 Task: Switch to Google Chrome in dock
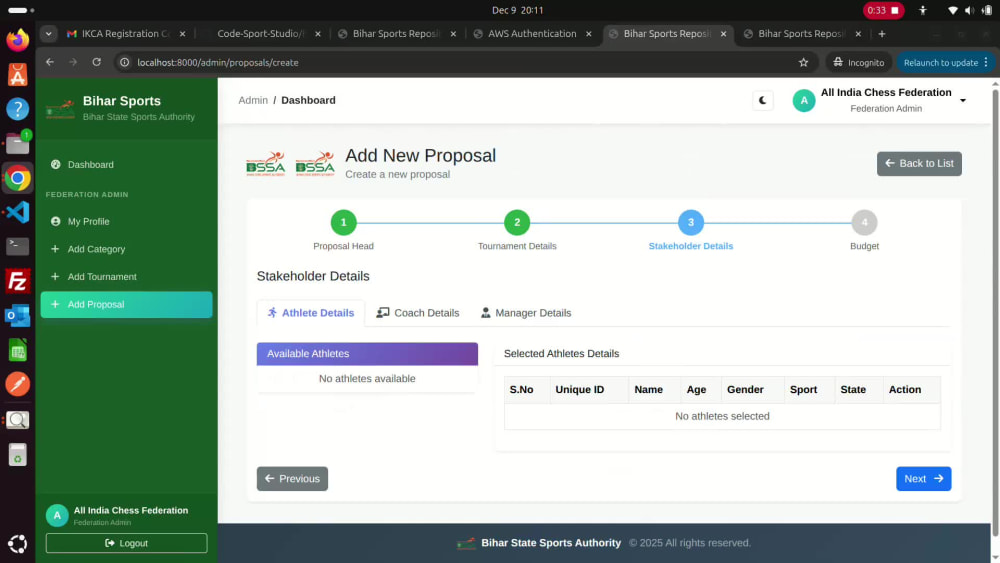[x=18, y=178]
